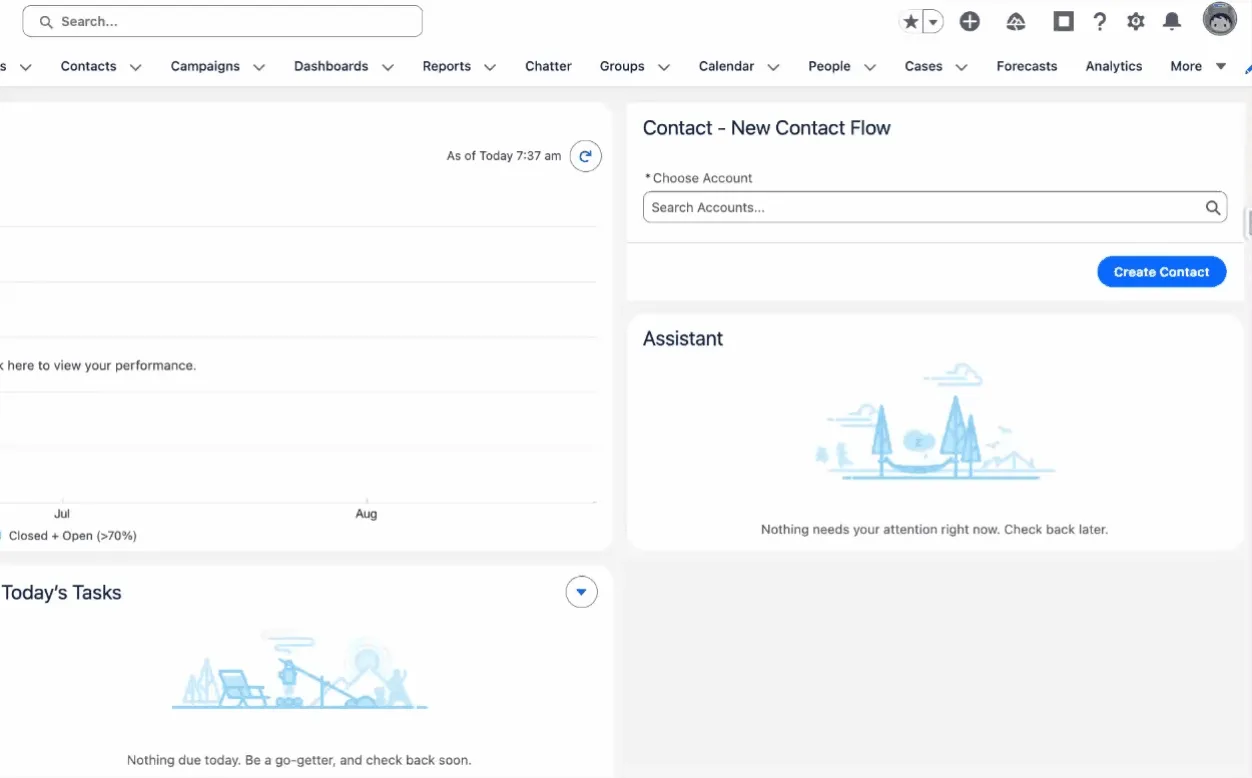1252x778 pixels.
Task: Click the Favorites star icon
Action: click(910, 22)
